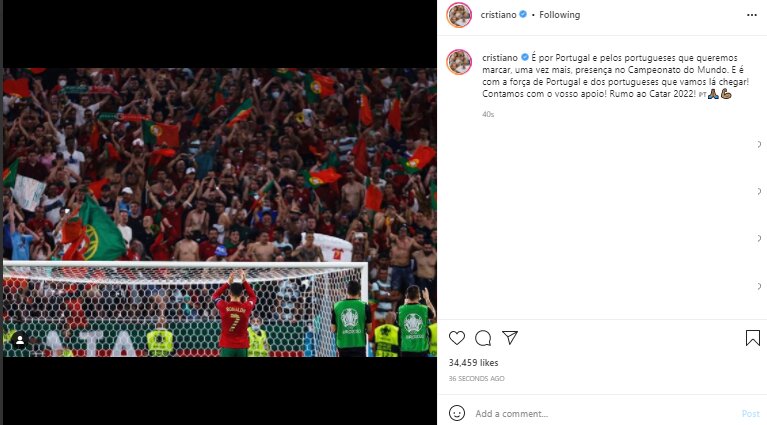Click the Post comment button

pyautogui.click(x=751, y=414)
